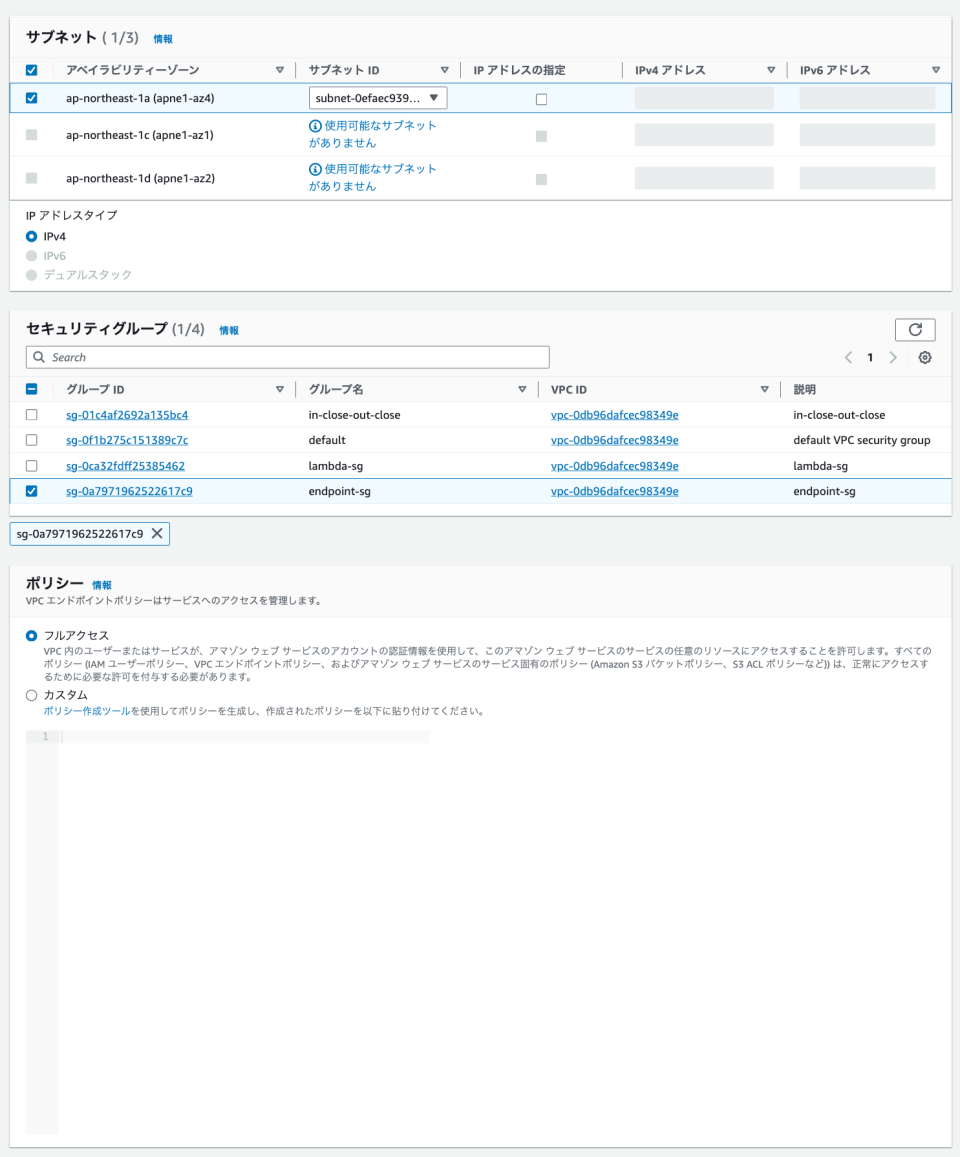Sort security groups by group name arrow
Screen dimensions: 960x1157
point(522,389)
